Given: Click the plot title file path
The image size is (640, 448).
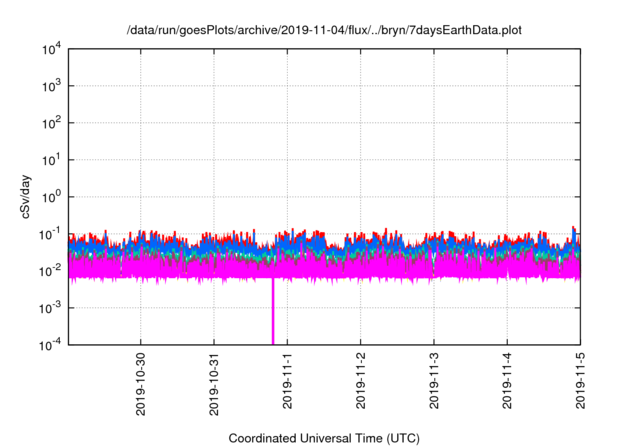Looking at the screenshot, I should tap(324, 31).
